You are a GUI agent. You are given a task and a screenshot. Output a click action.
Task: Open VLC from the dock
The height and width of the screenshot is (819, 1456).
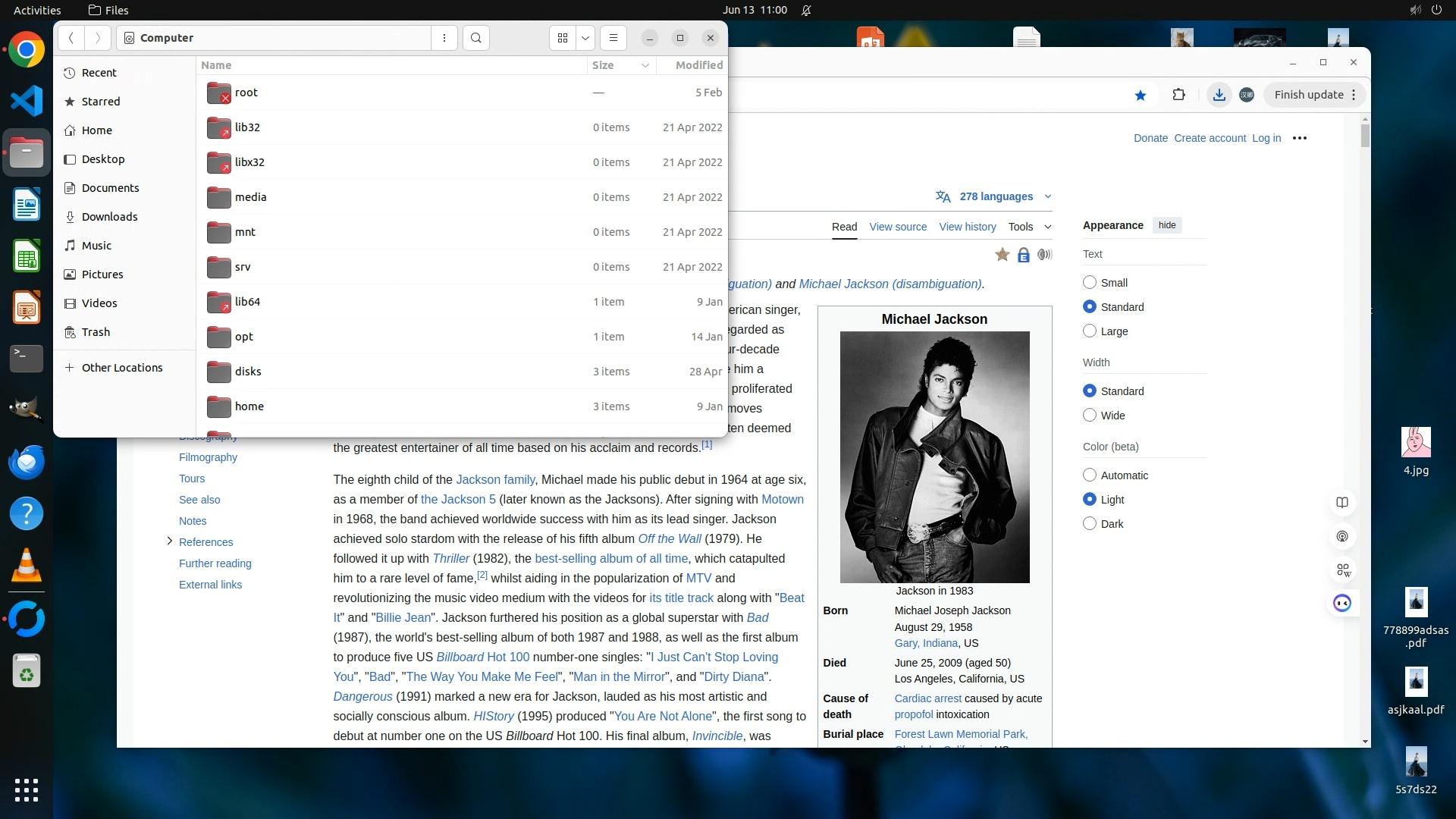(27, 565)
